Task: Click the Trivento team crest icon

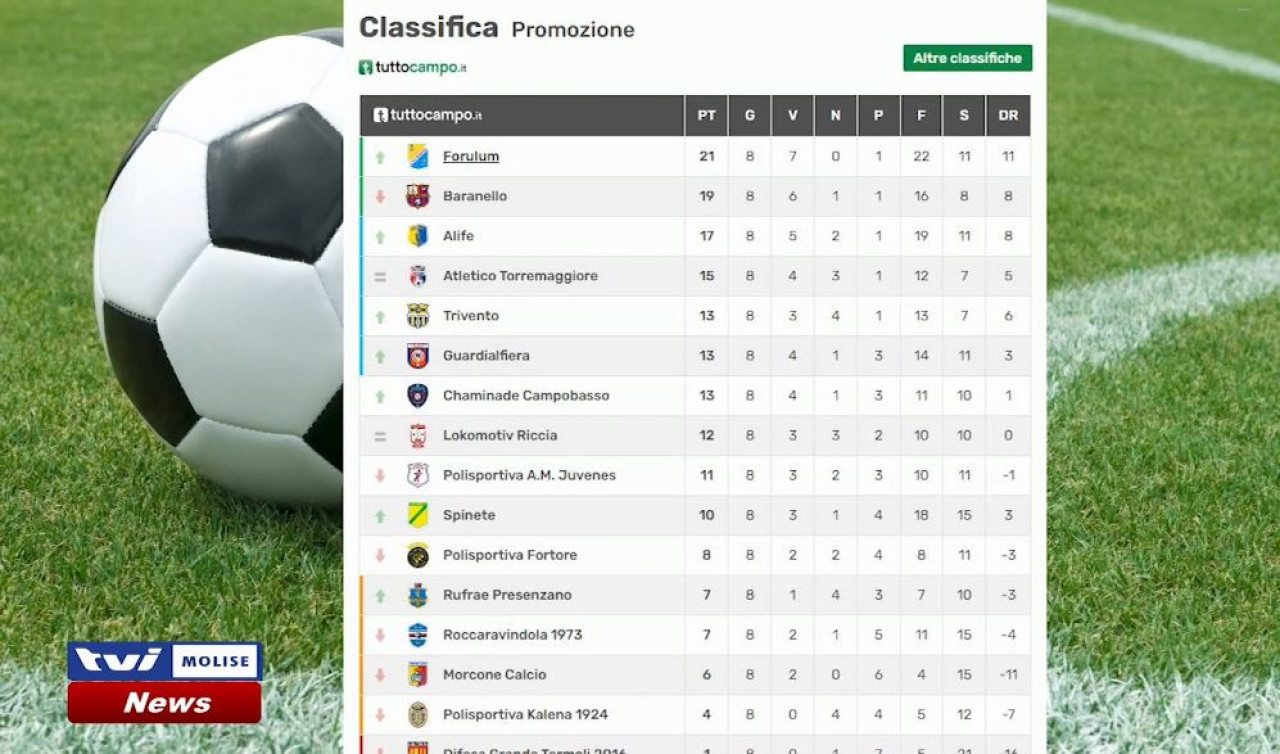Action: [x=418, y=316]
